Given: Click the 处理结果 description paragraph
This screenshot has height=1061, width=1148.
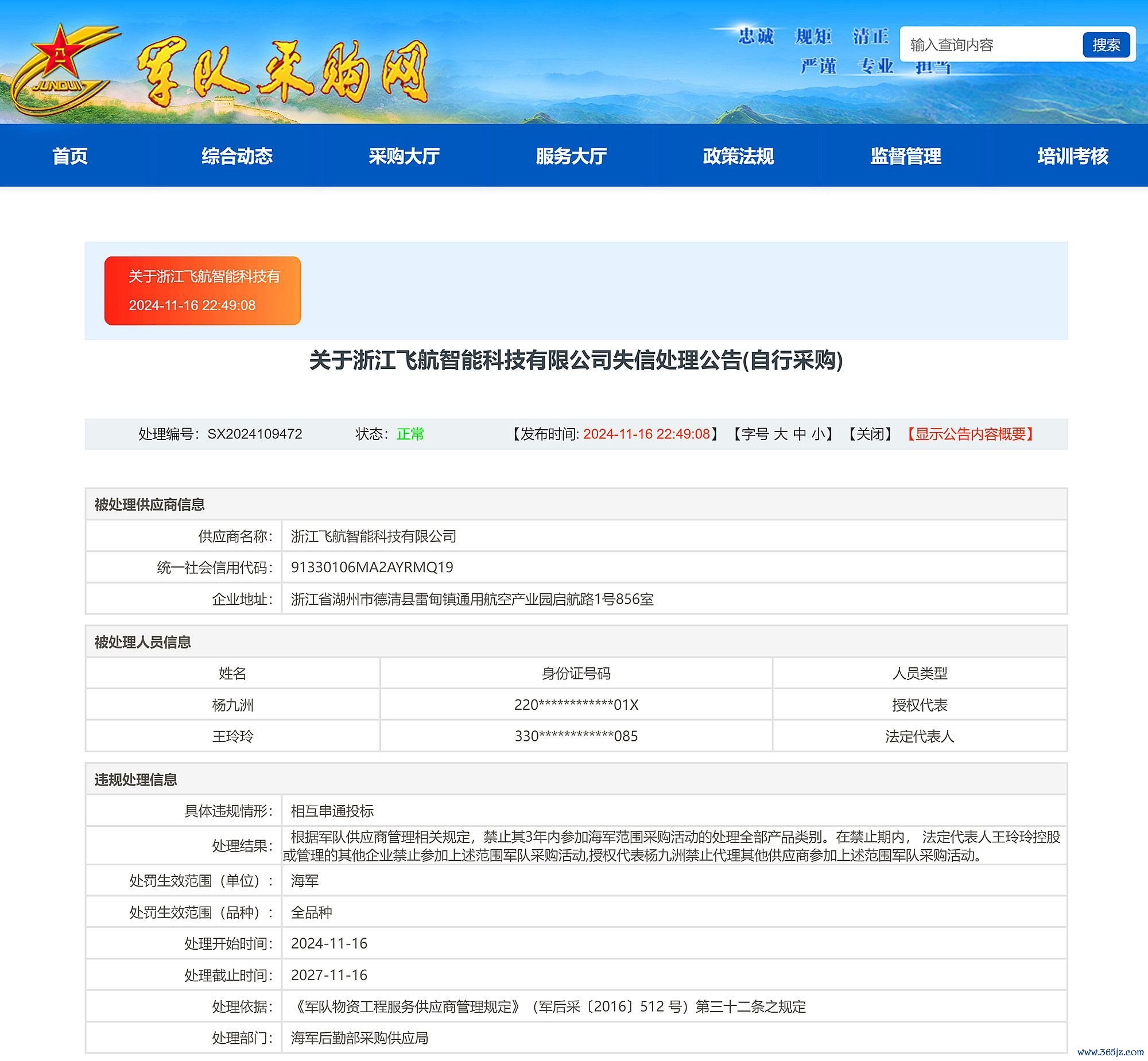Looking at the screenshot, I should point(672,846).
